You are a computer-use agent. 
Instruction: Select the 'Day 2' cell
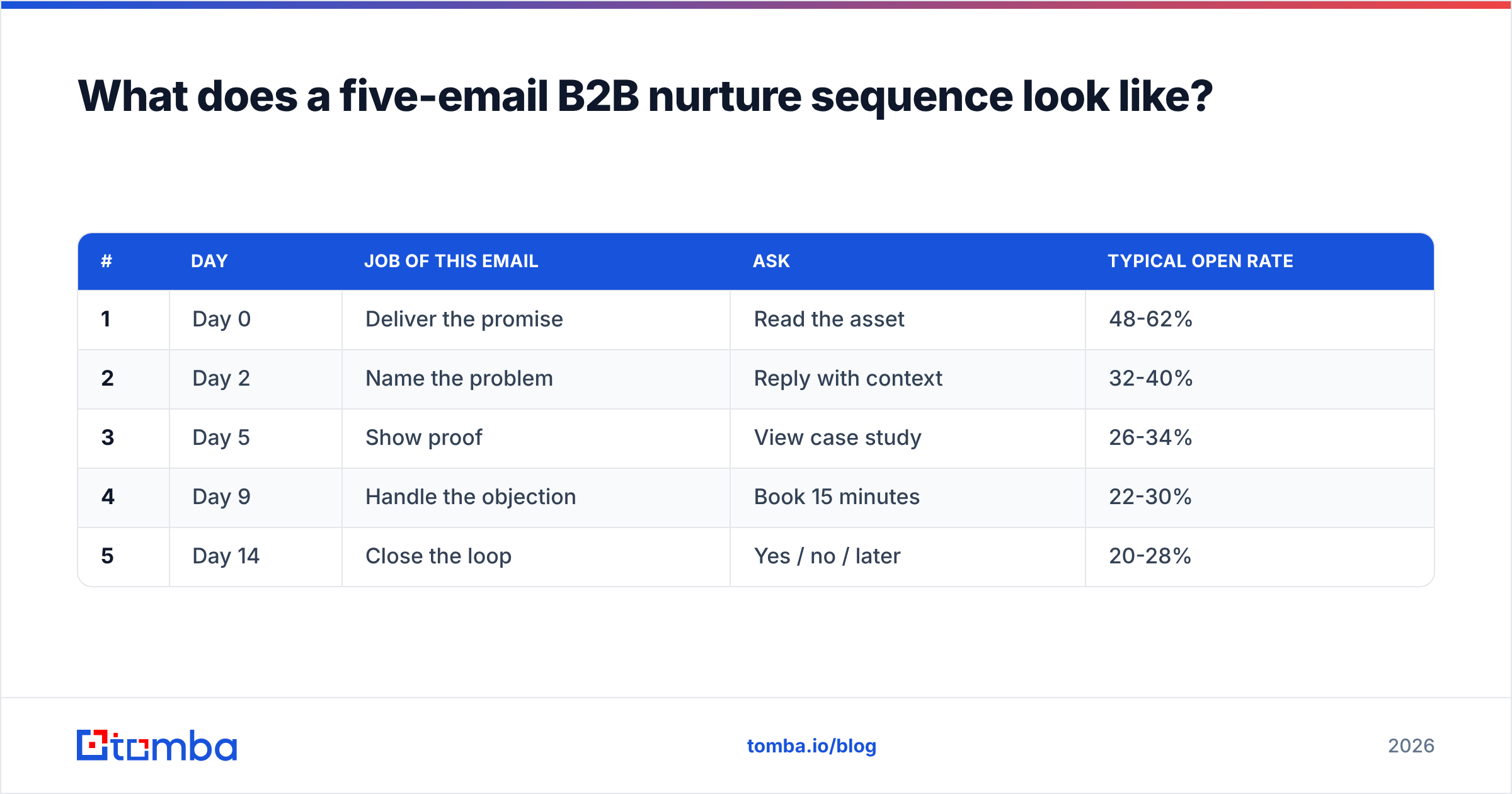click(x=256, y=379)
